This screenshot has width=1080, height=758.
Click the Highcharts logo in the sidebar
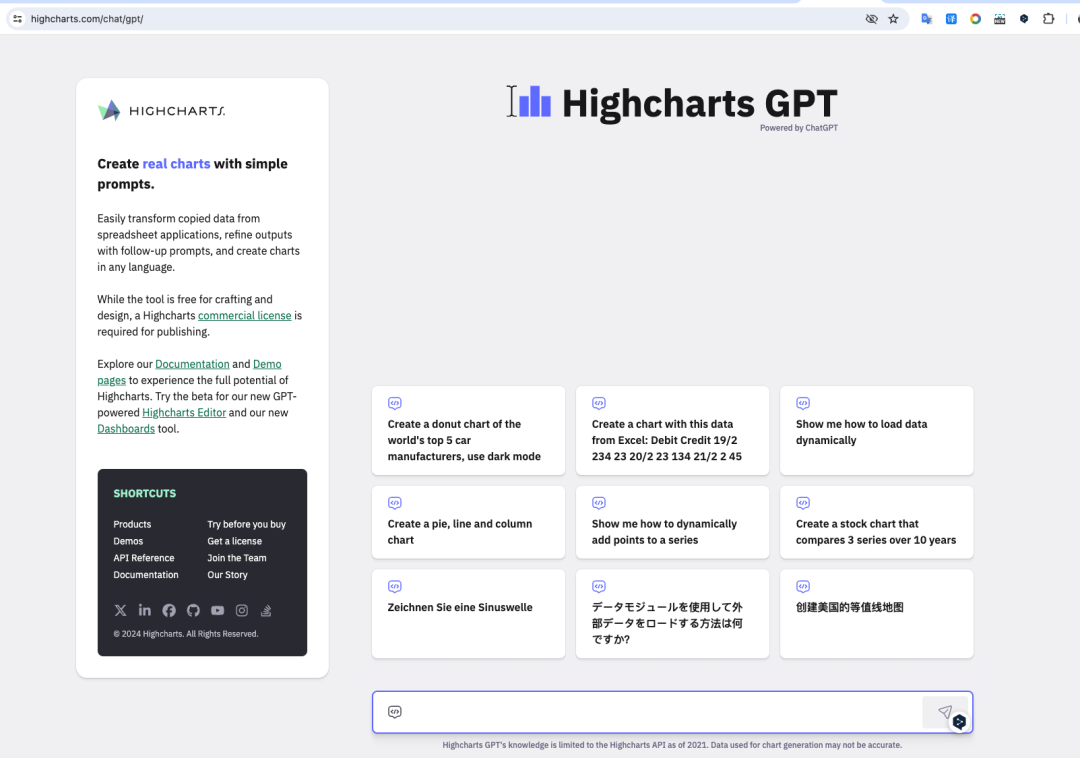[160, 110]
